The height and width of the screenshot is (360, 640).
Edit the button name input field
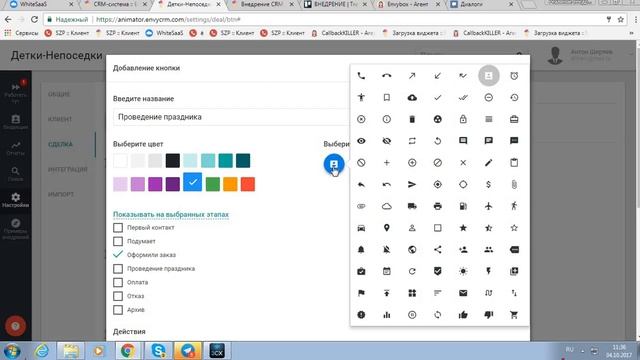(x=231, y=117)
